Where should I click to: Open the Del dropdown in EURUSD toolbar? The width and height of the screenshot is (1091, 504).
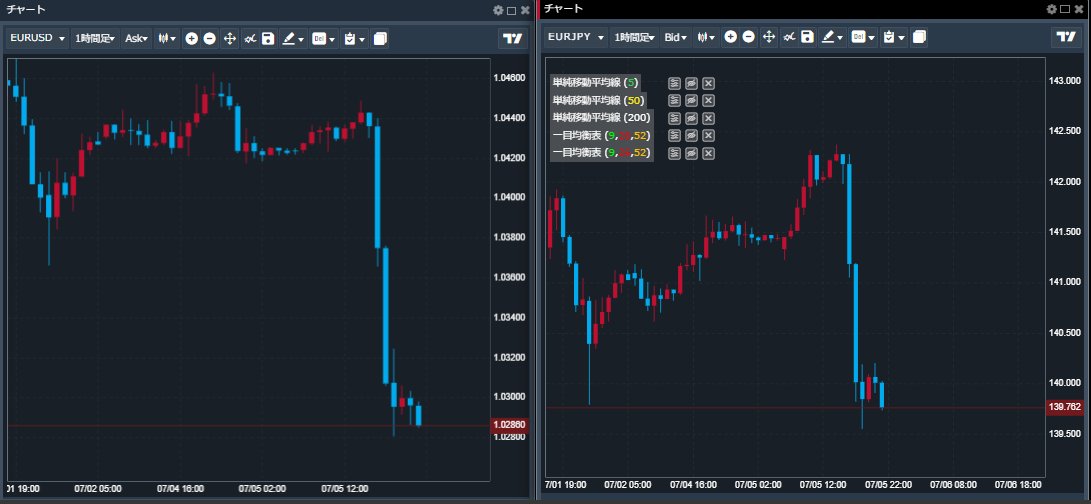[x=324, y=39]
